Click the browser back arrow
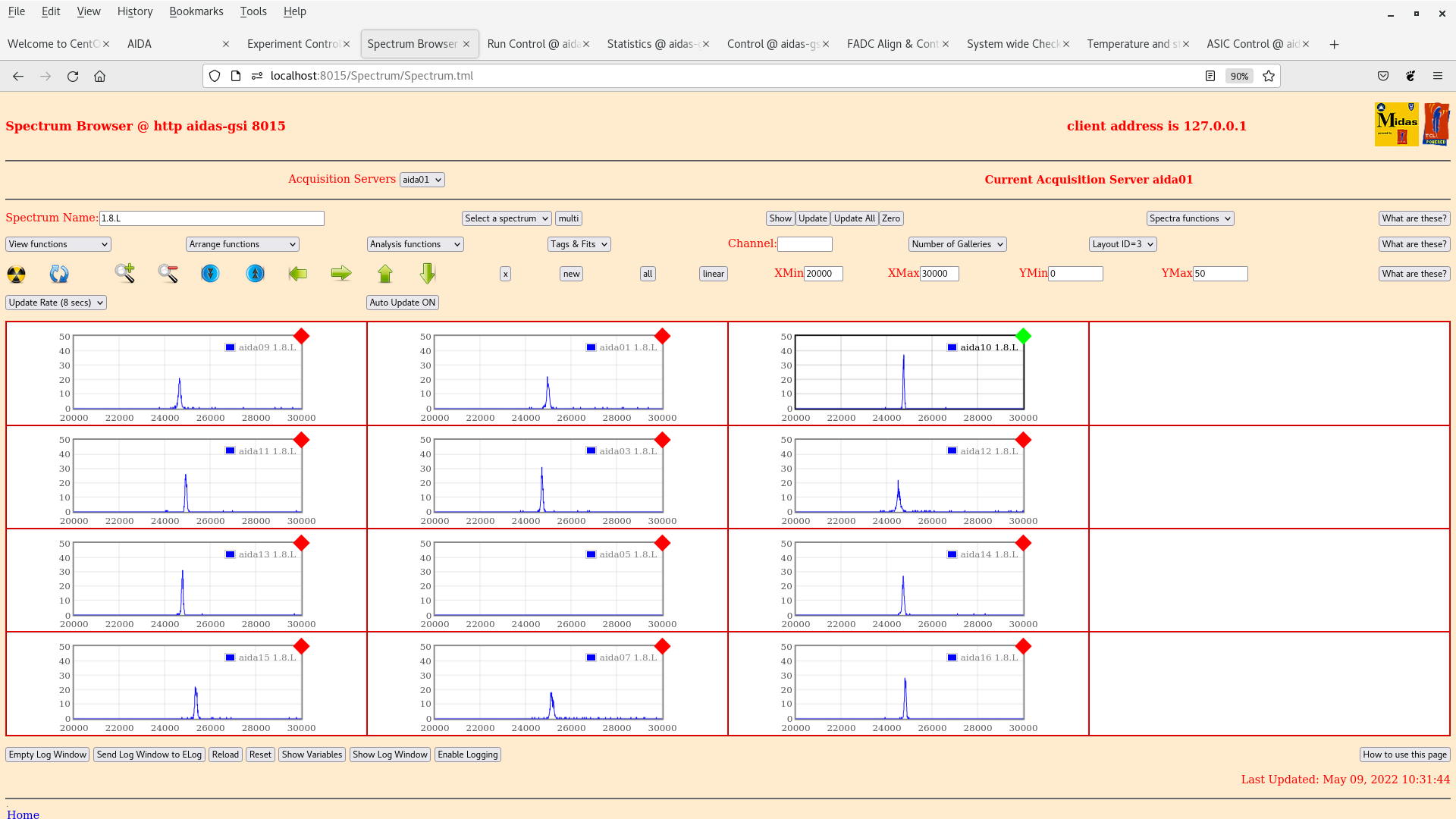 [18, 76]
